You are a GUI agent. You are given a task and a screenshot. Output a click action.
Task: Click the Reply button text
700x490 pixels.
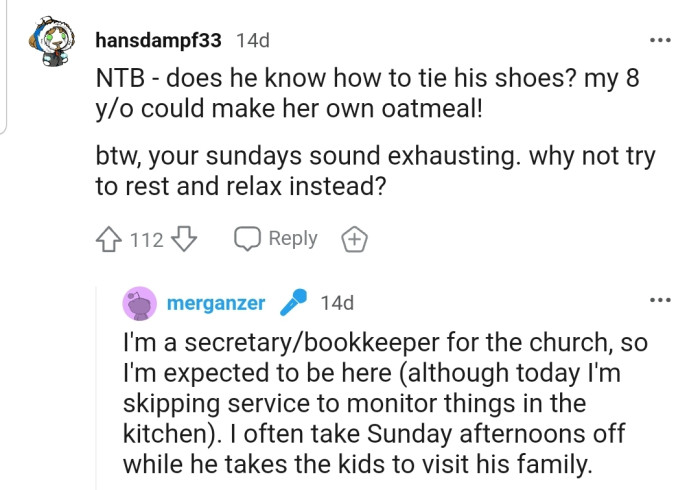tap(293, 239)
